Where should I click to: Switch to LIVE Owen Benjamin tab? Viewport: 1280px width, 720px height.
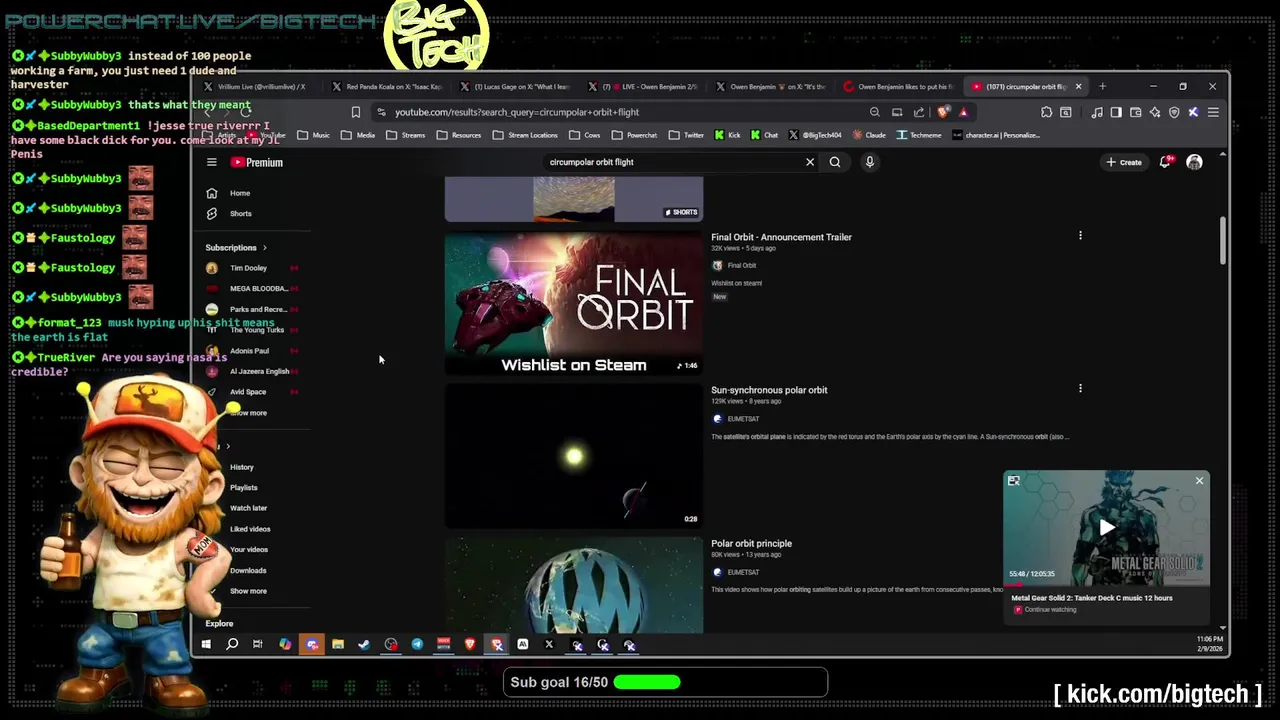pos(642,86)
